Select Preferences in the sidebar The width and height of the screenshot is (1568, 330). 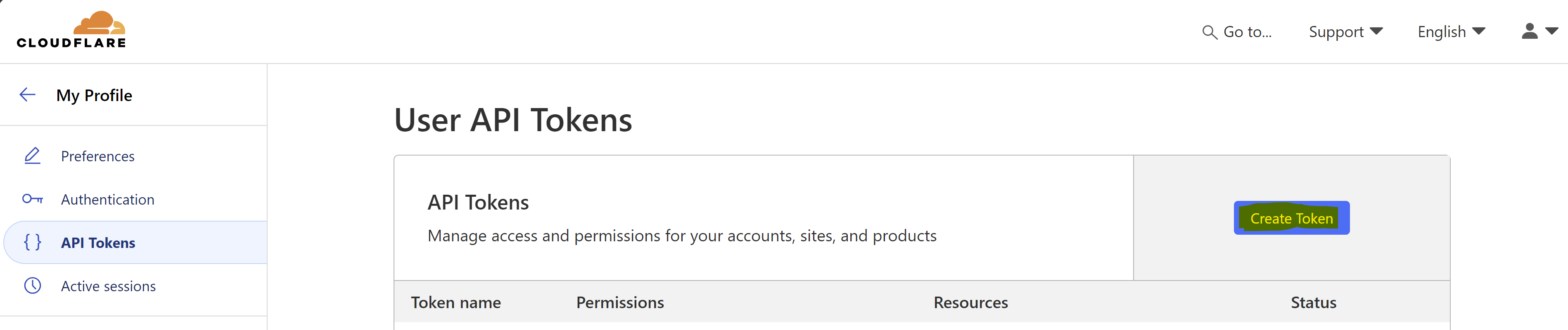coord(97,156)
